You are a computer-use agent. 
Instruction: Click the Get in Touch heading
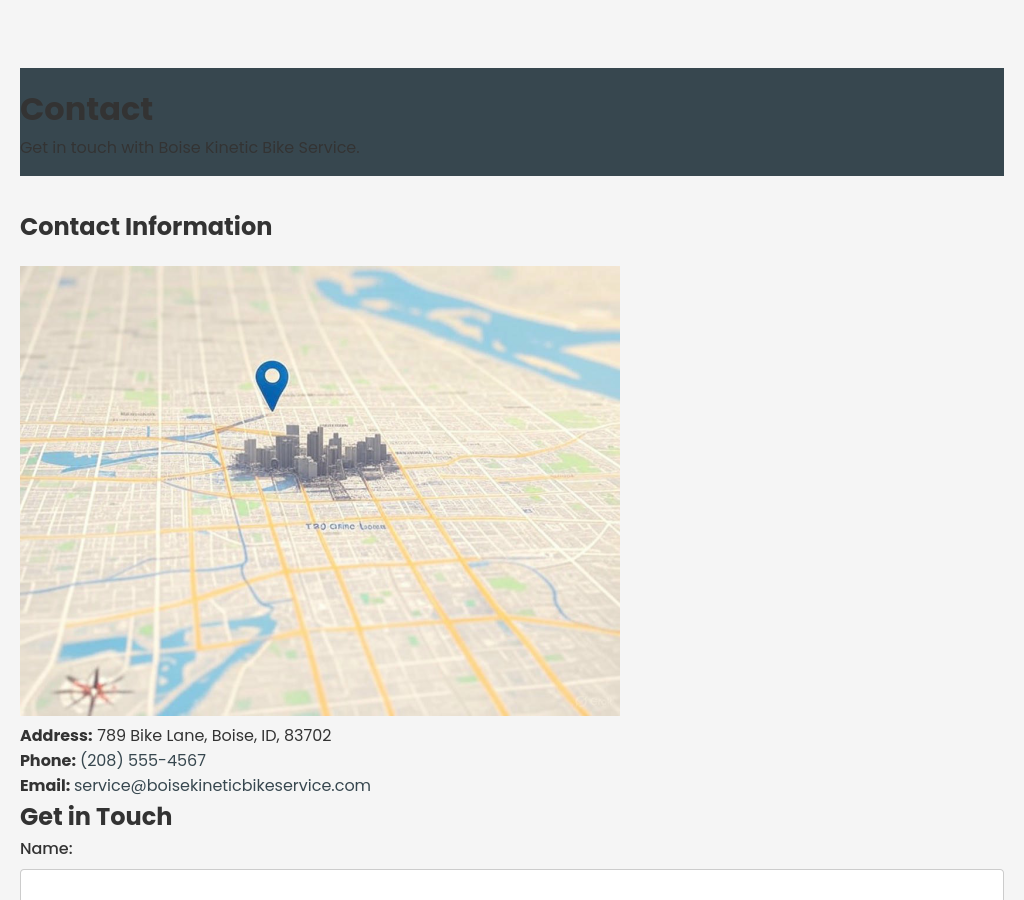click(96, 817)
